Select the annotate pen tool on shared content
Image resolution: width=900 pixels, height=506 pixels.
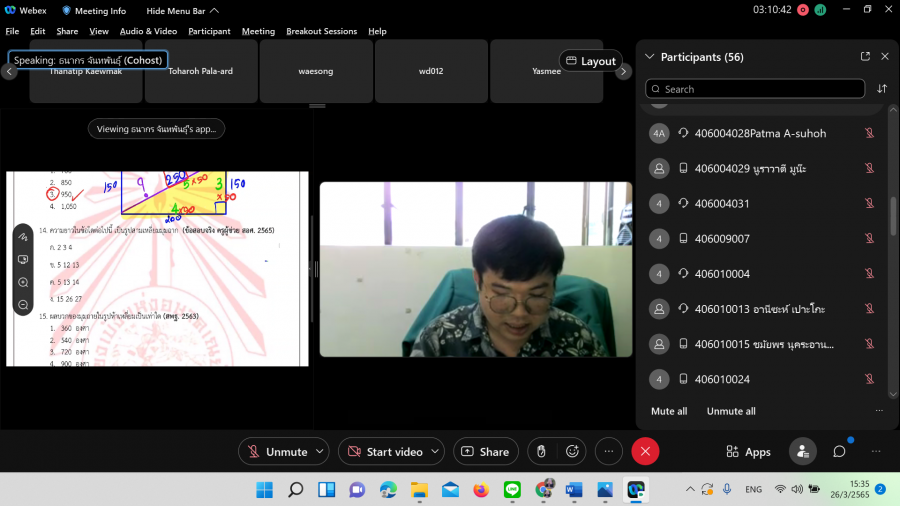coord(23,237)
